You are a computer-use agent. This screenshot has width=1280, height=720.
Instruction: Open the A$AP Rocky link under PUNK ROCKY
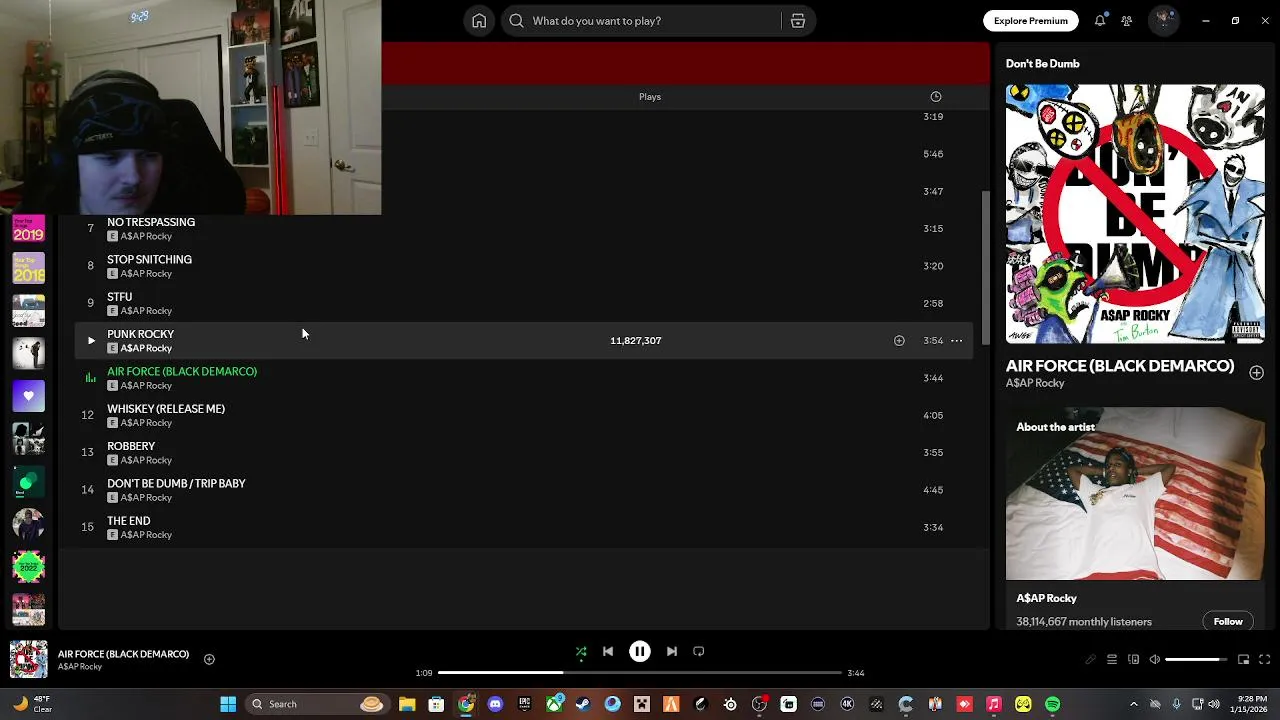pyautogui.click(x=146, y=348)
